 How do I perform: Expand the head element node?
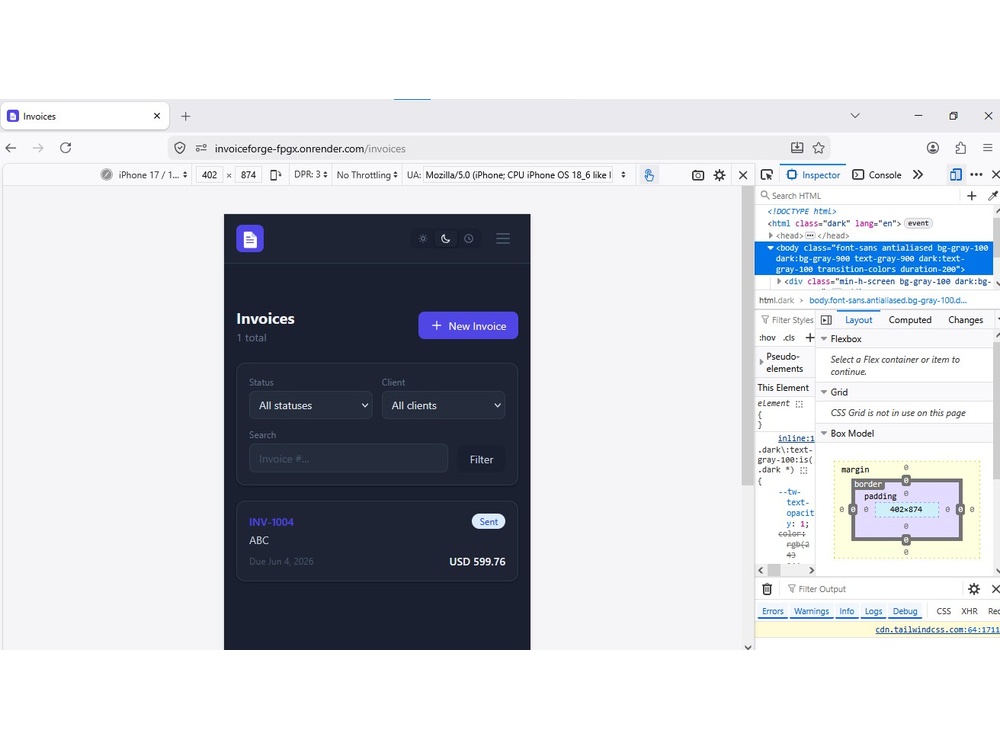click(x=771, y=235)
